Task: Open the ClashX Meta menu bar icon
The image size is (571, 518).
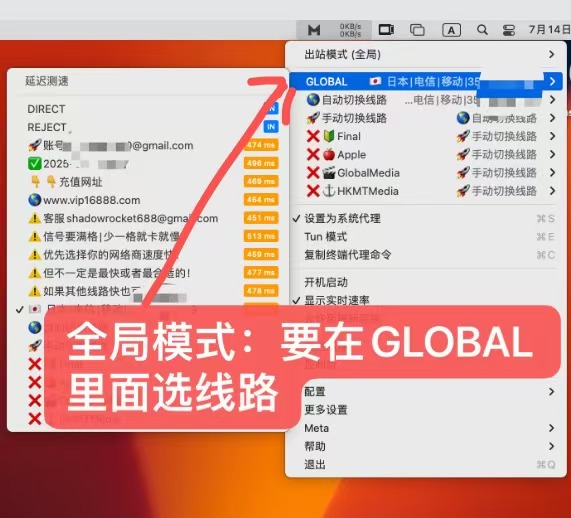Action: coord(314,30)
